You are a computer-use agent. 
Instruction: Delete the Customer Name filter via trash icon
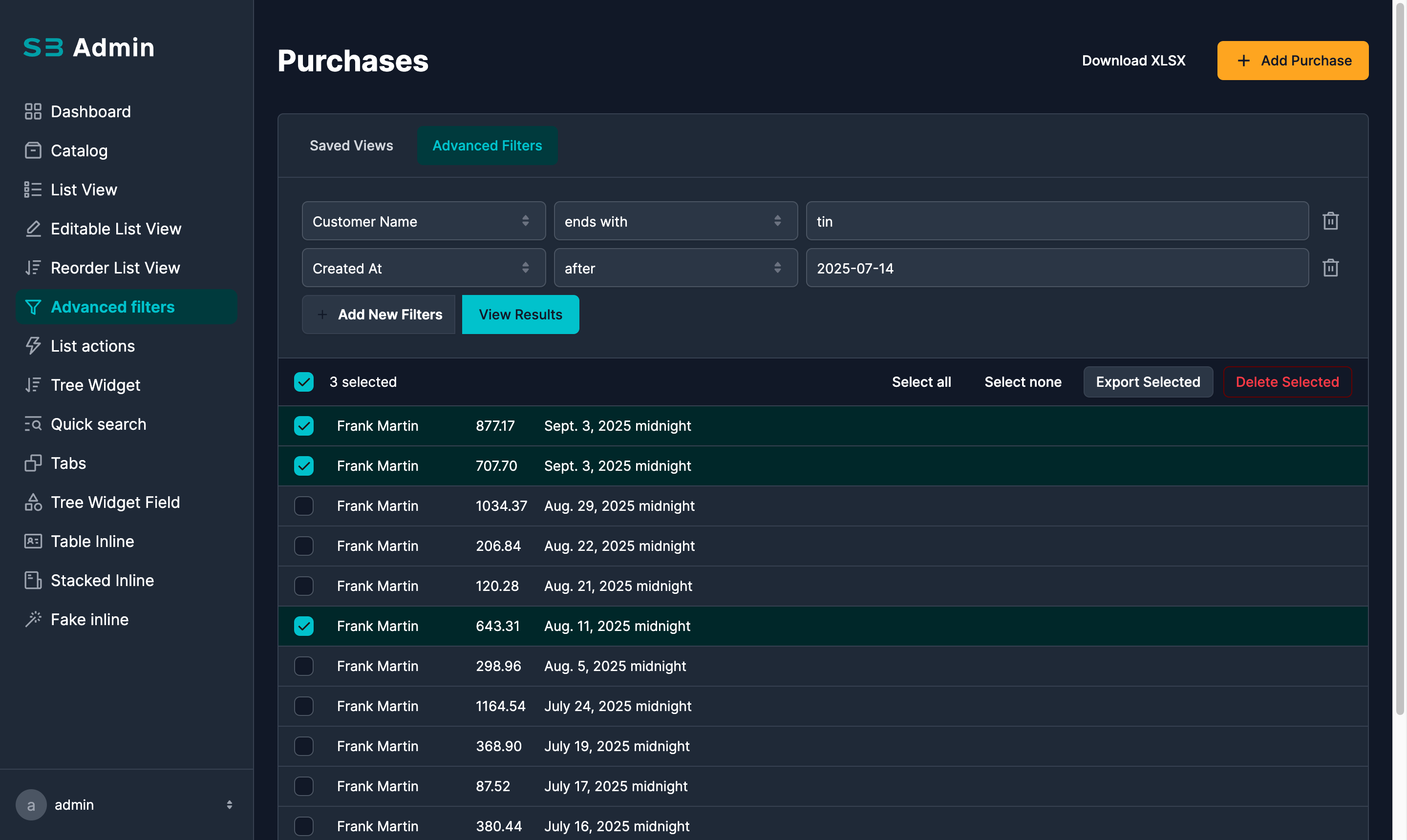[x=1330, y=221]
